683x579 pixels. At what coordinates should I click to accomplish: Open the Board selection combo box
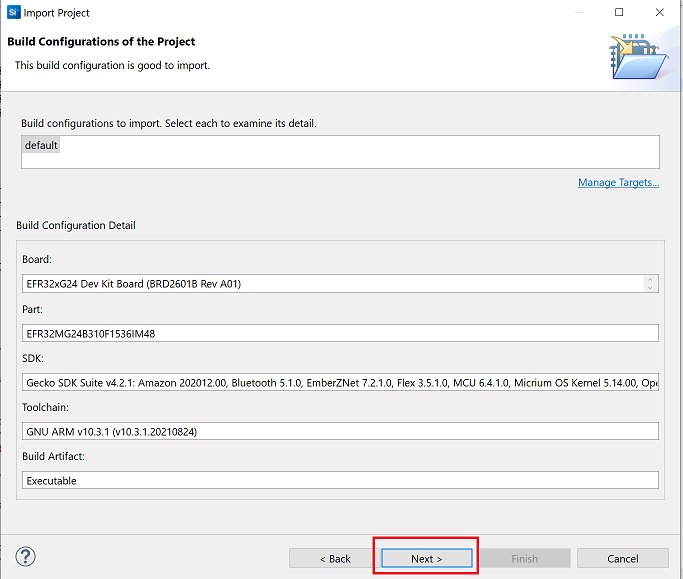(x=332, y=283)
